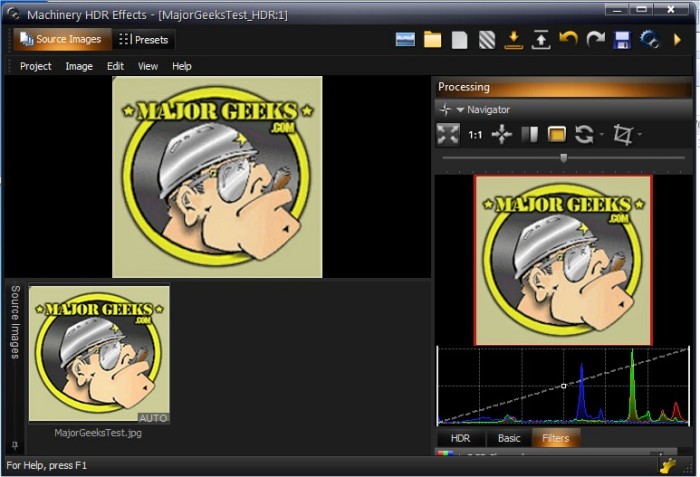Click the Navigator zoom slider handle
Viewport: 700px width, 477px height.
pyautogui.click(x=563, y=157)
